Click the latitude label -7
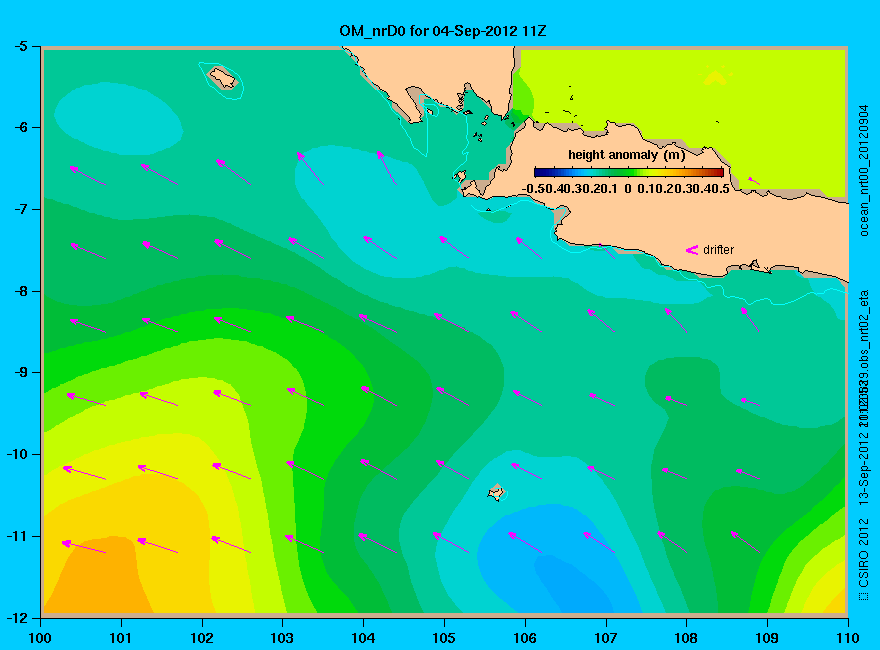 point(20,209)
